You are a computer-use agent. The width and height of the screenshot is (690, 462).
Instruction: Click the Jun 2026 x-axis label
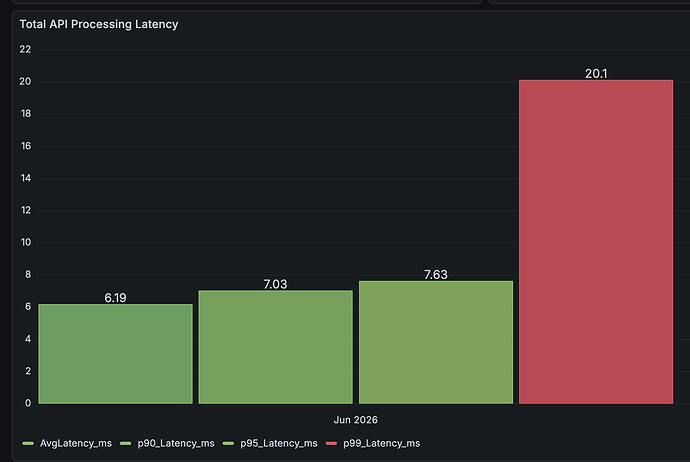coord(356,420)
